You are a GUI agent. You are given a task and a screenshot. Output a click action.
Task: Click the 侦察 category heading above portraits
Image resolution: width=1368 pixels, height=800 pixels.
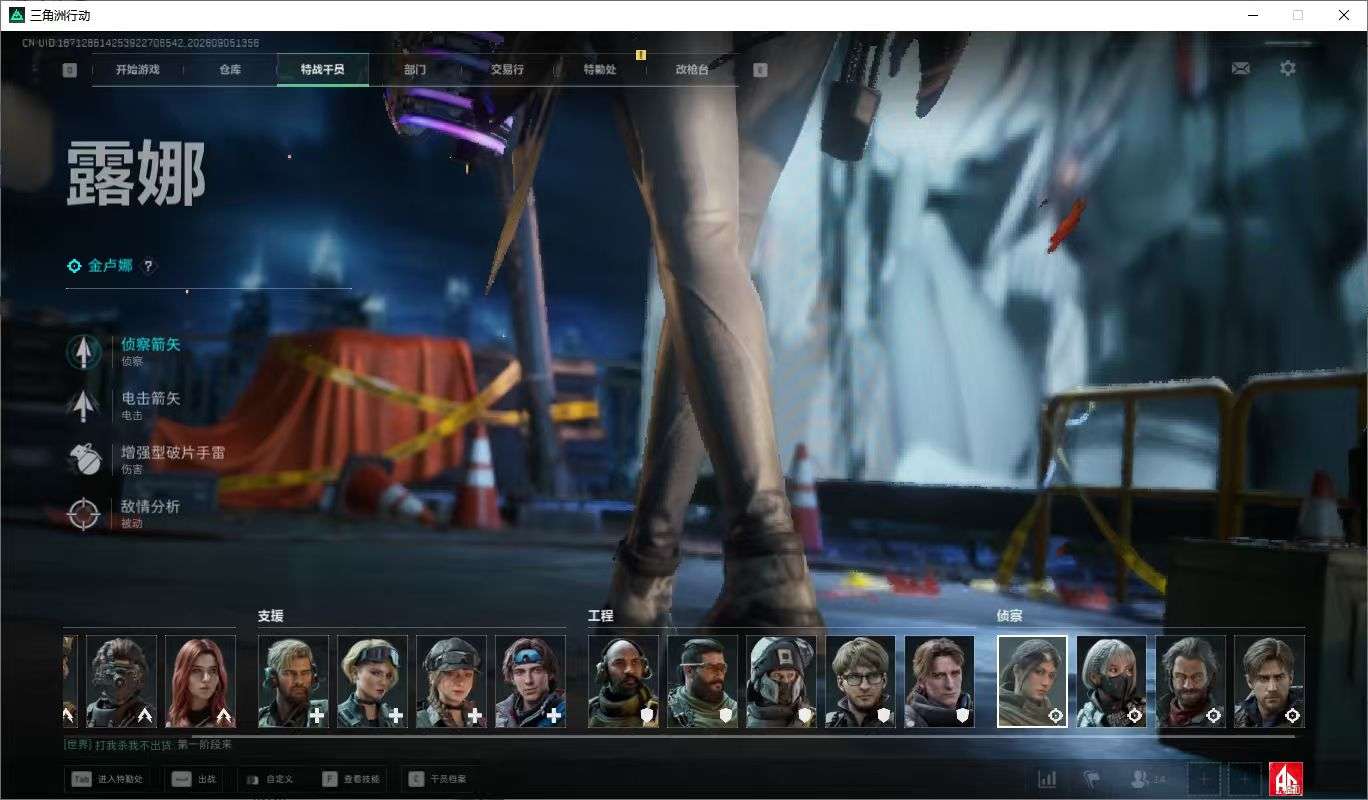(x=1009, y=616)
